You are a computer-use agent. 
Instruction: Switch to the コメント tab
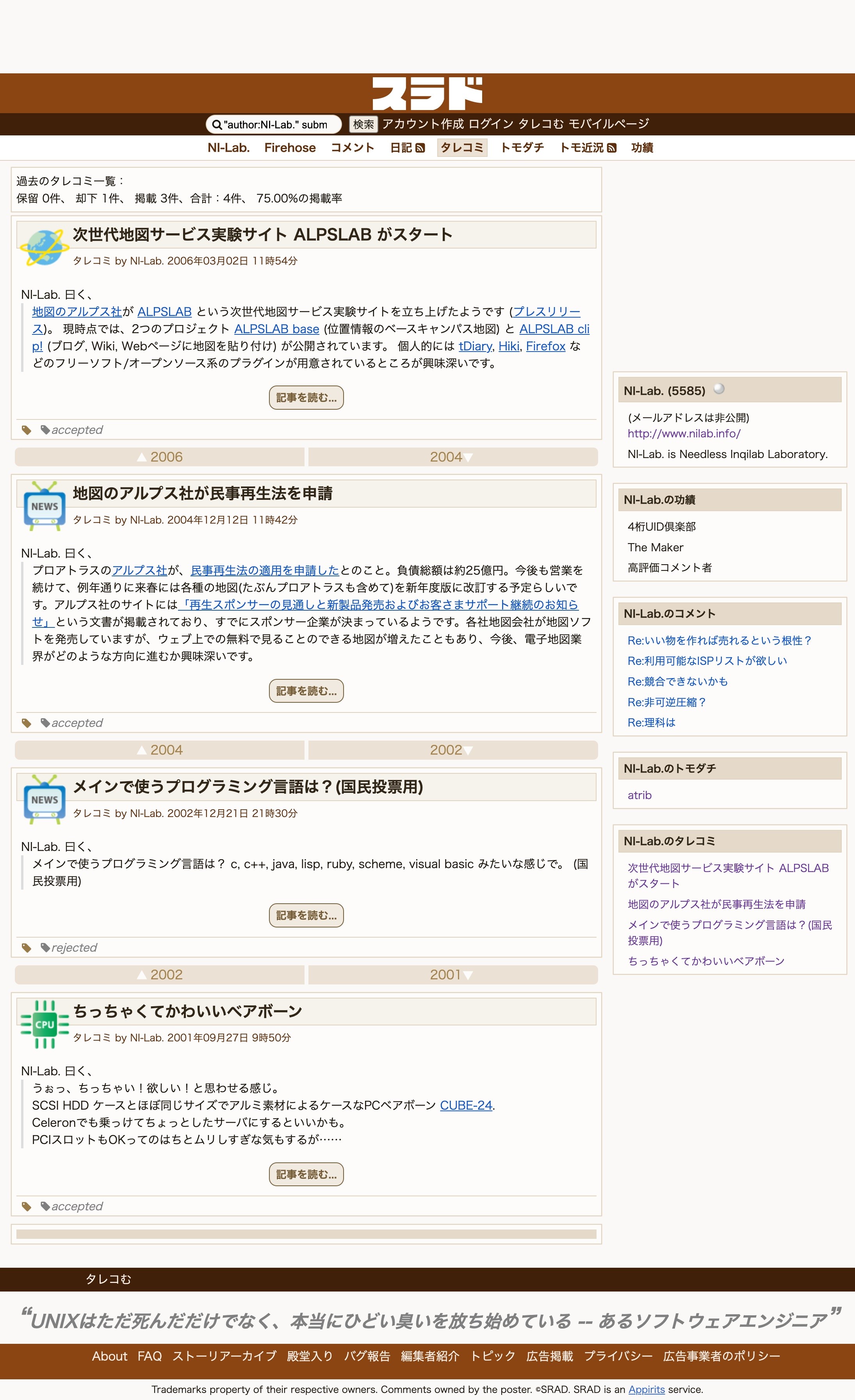pos(353,148)
